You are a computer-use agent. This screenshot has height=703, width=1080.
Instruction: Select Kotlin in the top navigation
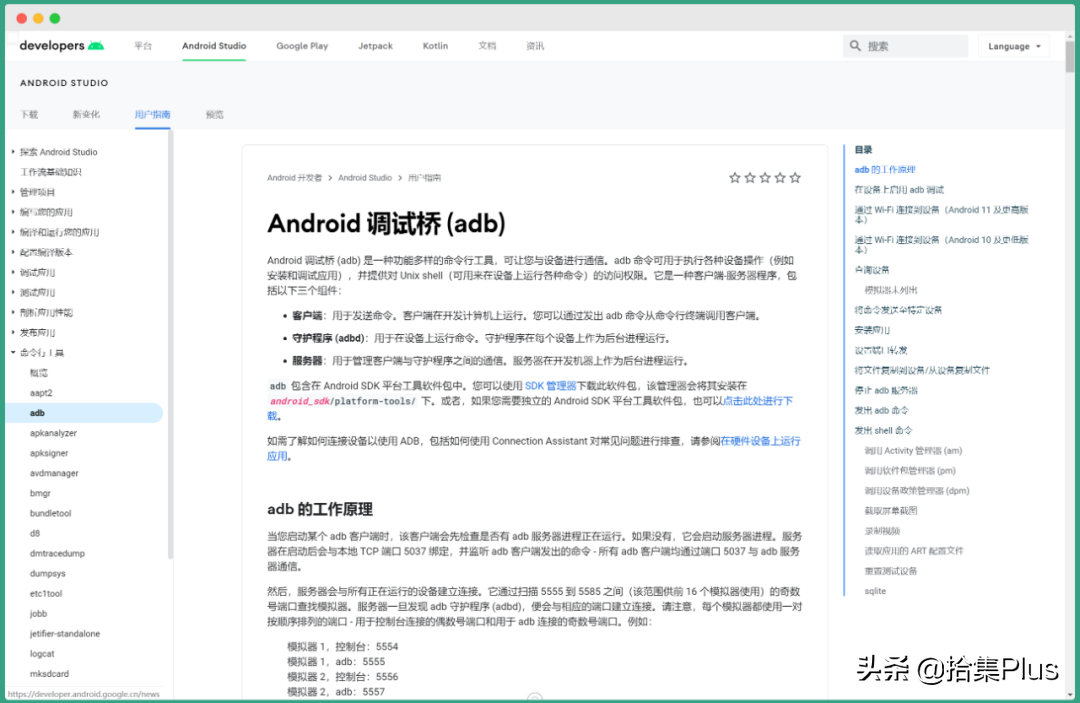pos(435,45)
